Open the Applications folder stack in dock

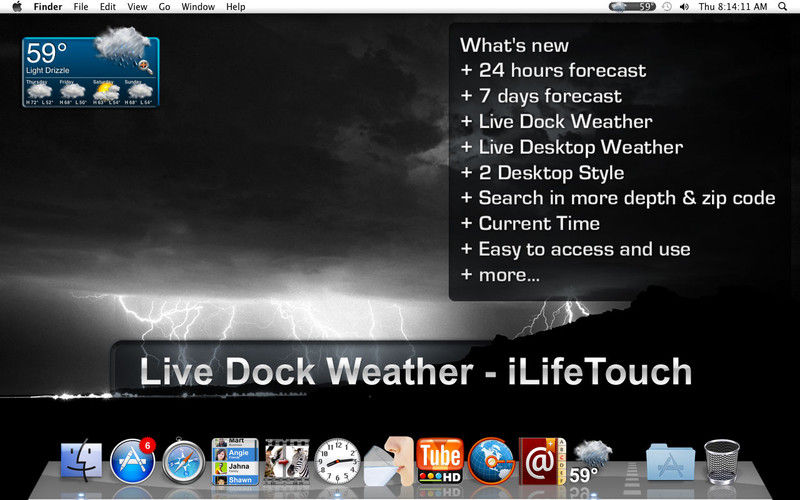(x=670, y=462)
